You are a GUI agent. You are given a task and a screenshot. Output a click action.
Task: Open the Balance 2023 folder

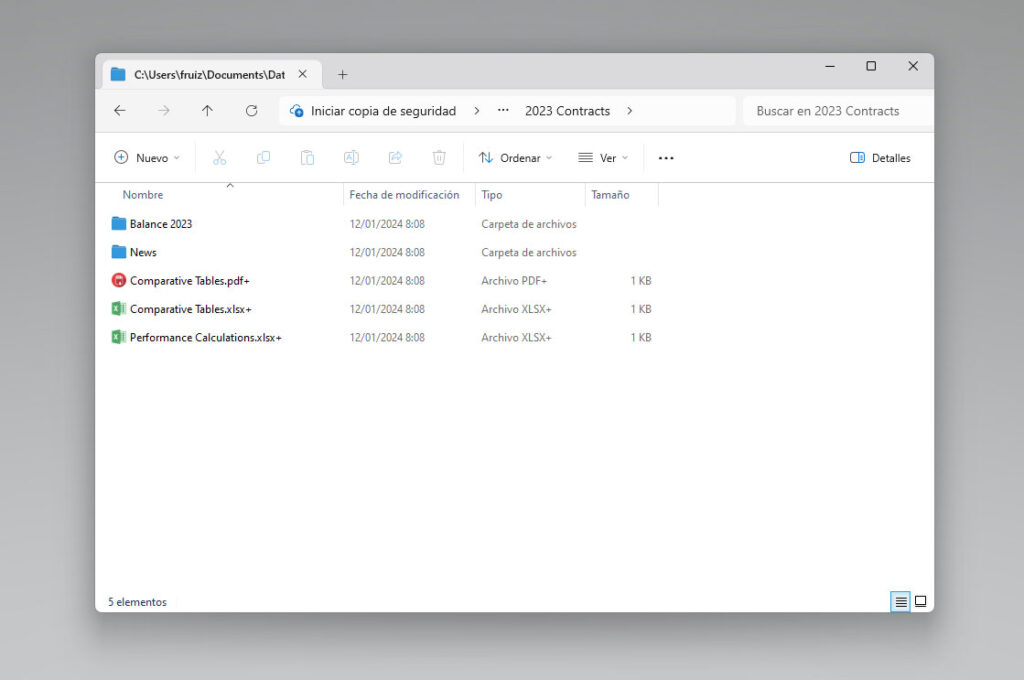tap(163, 223)
